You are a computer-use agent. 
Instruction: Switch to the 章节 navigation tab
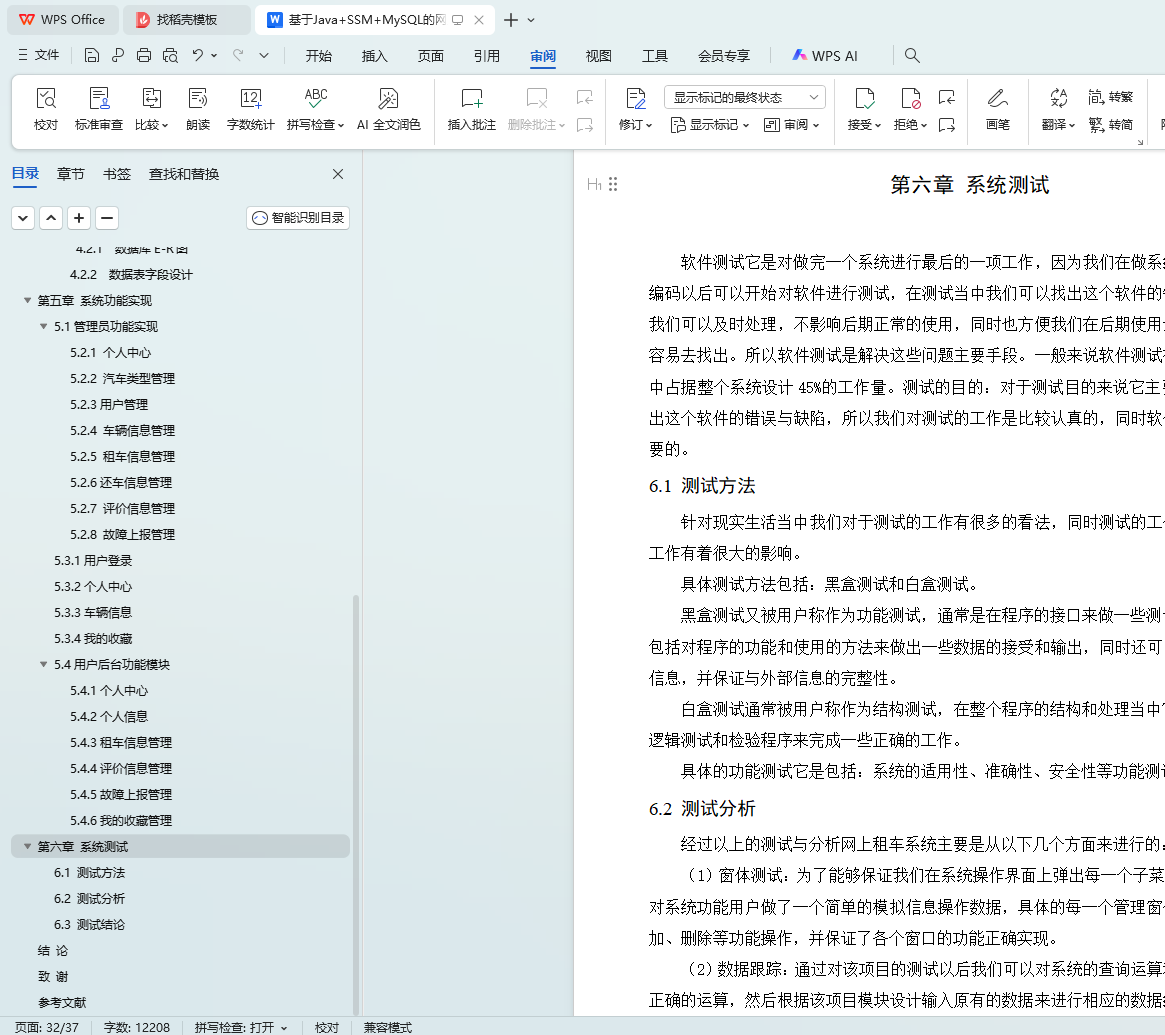click(x=71, y=174)
